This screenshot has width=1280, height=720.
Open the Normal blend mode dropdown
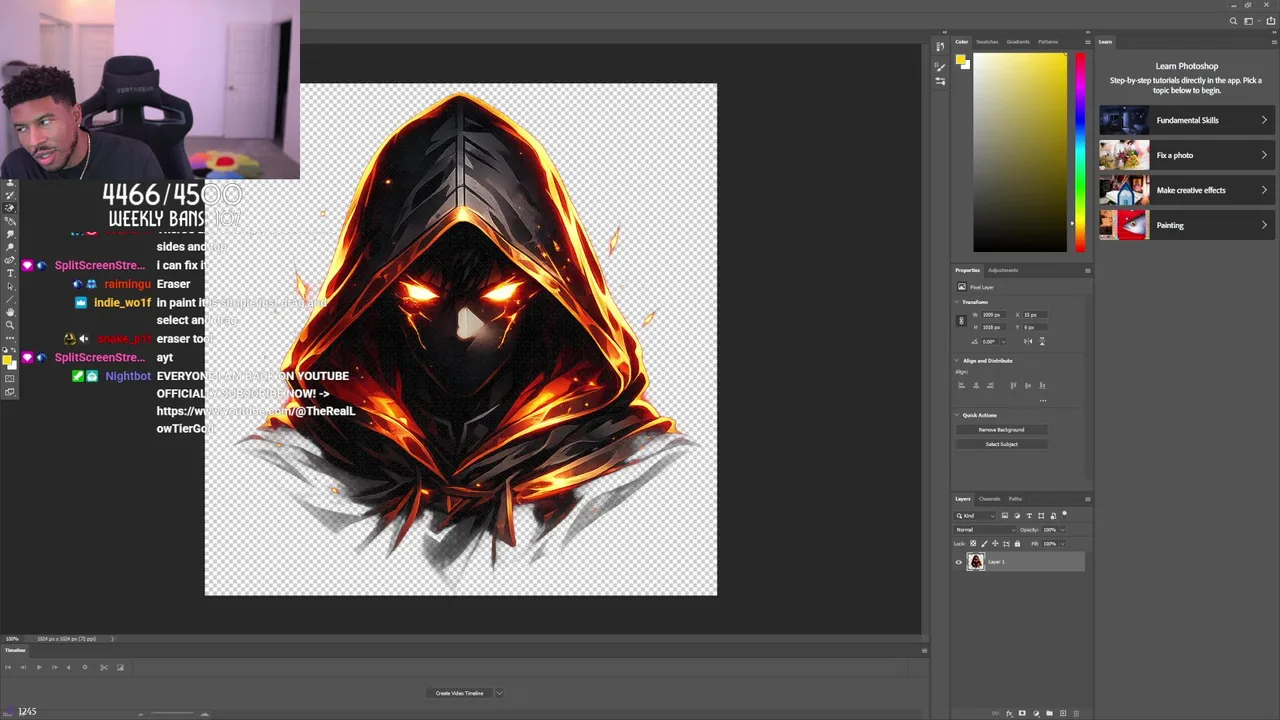[x=984, y=530]
